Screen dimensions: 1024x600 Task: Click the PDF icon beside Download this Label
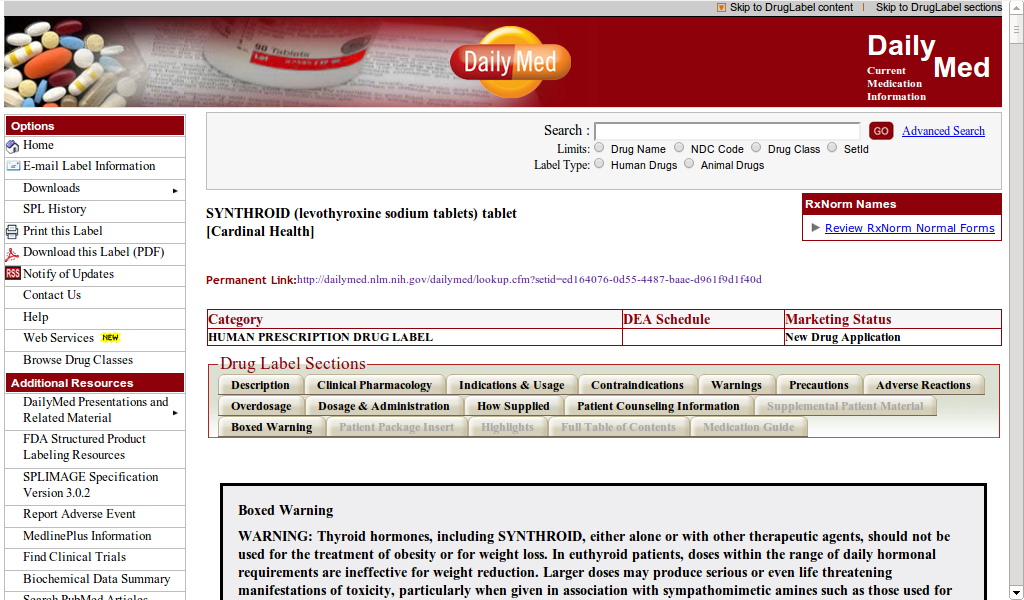click(x=12, y=253)
